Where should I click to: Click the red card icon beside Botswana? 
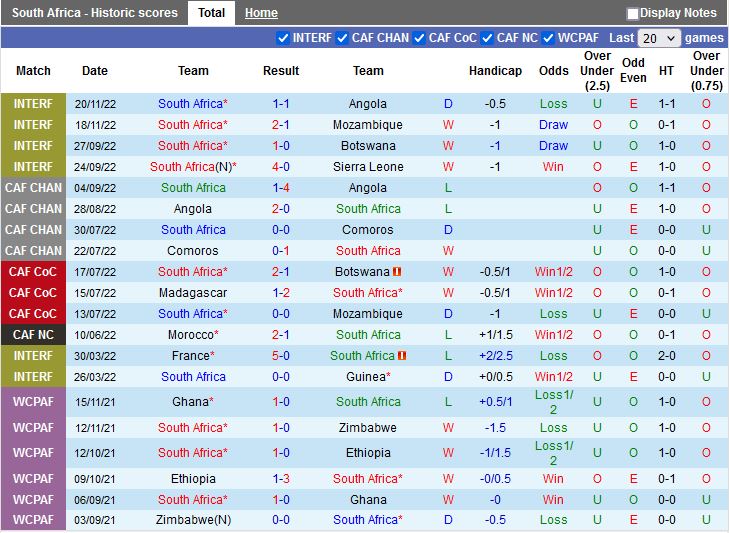tap(397, 272)
